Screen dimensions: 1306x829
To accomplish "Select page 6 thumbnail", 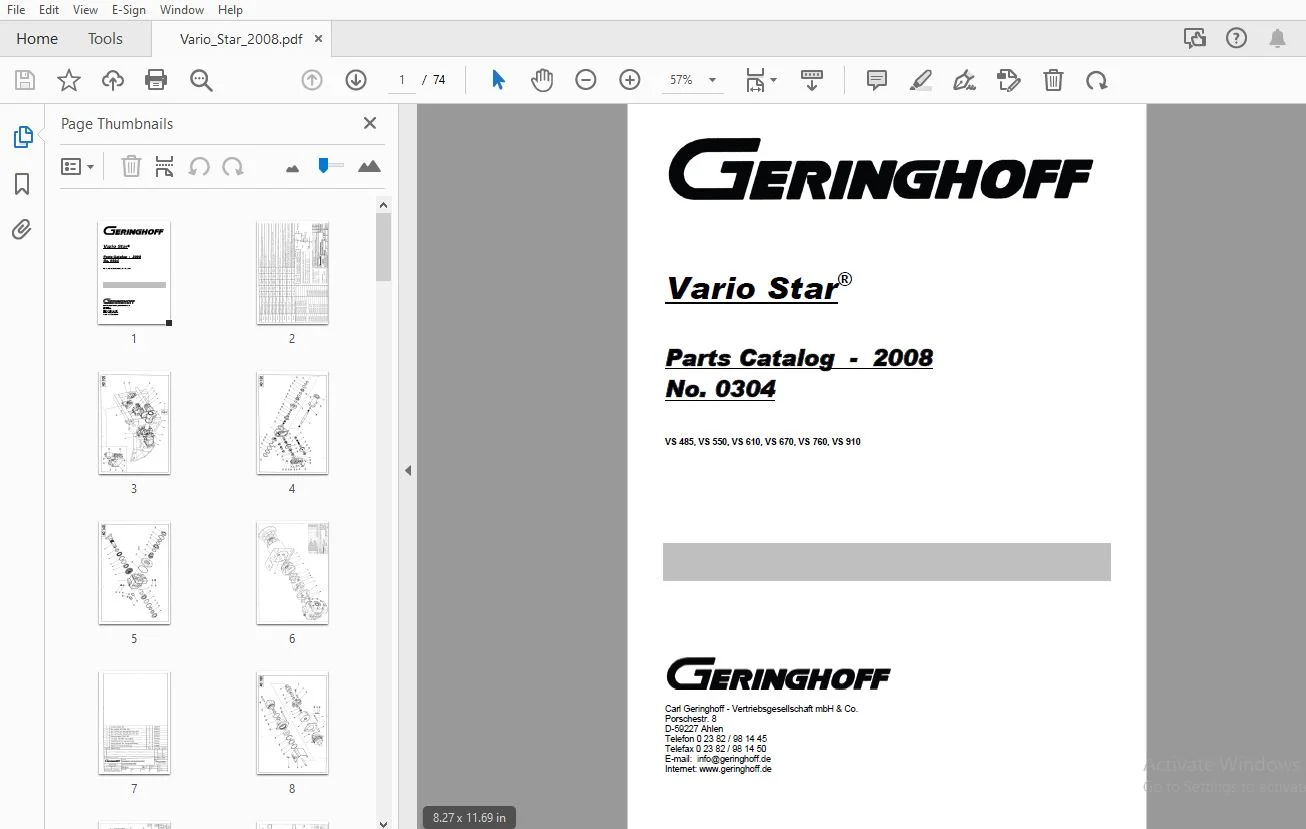I will [x=292, y=573].
